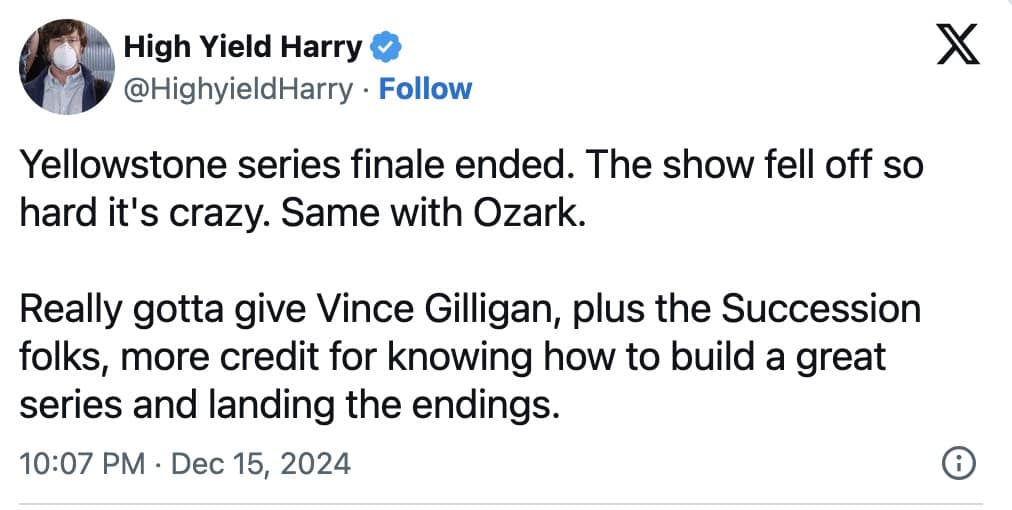
Task: Open the @HighyieldHarry handle link
Action: point(237,89)
